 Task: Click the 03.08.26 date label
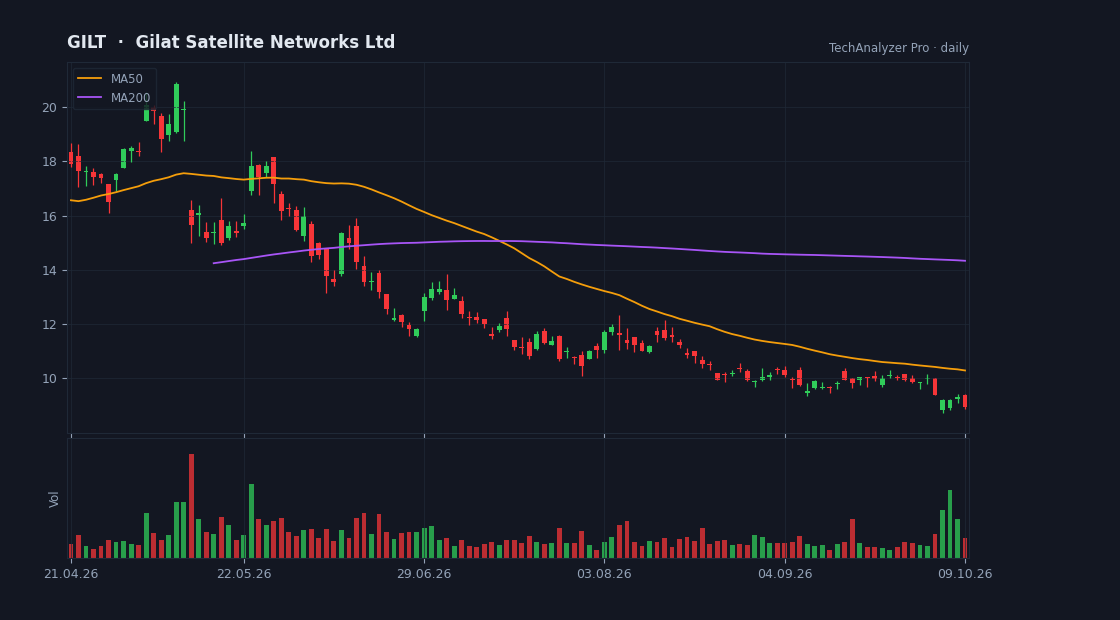[604, 574]
